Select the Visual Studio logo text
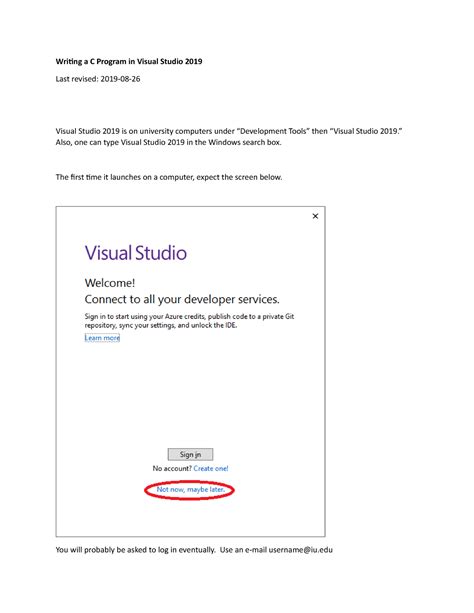474x613 pixels. coord(136,253)
